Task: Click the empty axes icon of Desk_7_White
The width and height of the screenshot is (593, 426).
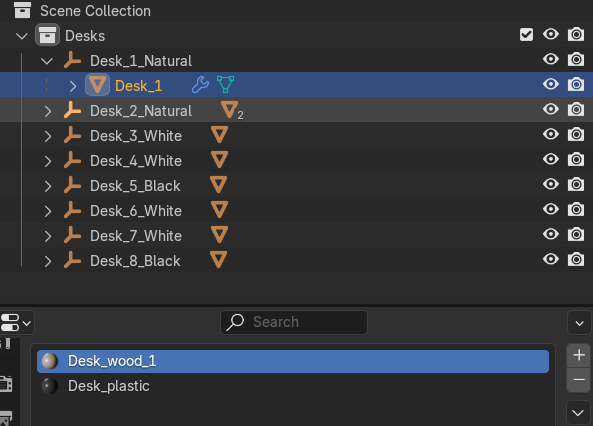Action: (x=72, y=235)
